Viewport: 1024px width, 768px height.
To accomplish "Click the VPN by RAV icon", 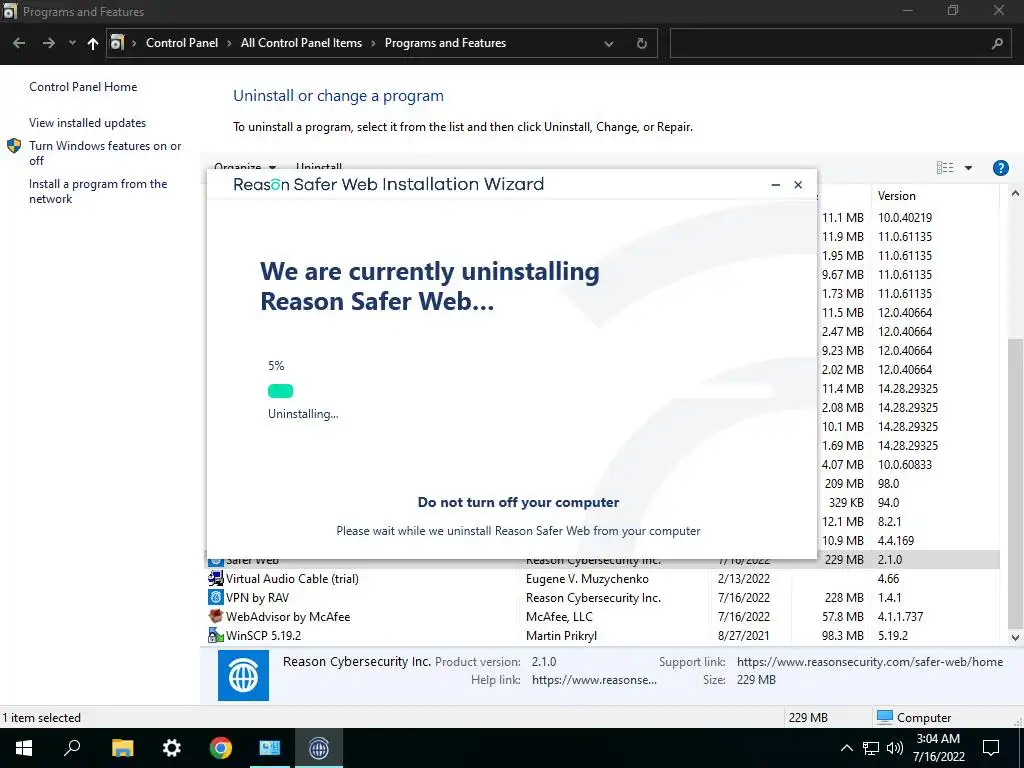I will coord(216,598).
